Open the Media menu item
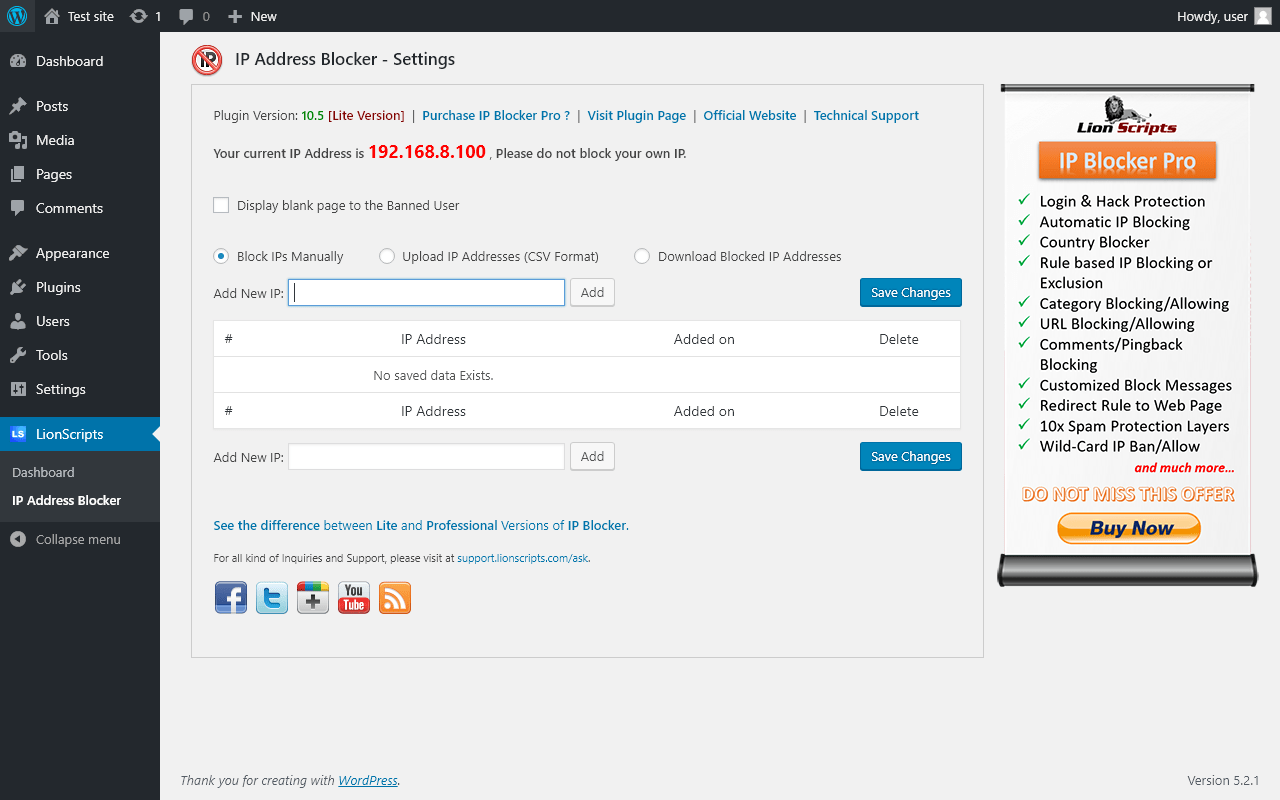This screenshot has height=800, width=1280. 80,140
